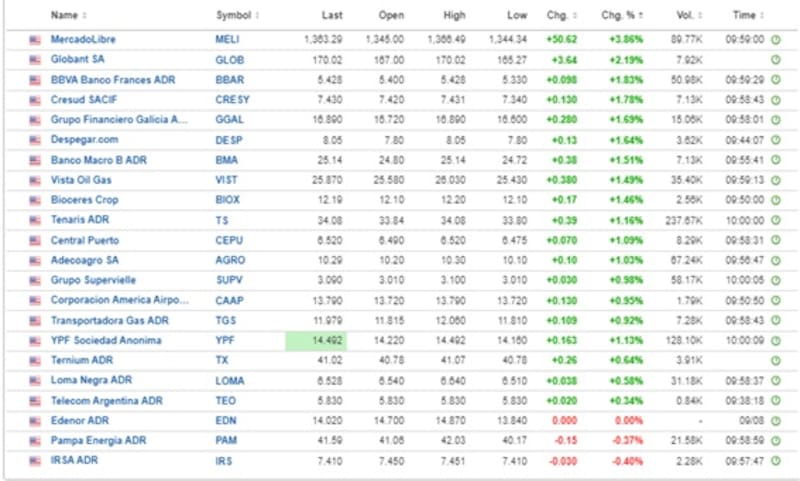Open the Telecom Argentina ADR link

(106, 400)
